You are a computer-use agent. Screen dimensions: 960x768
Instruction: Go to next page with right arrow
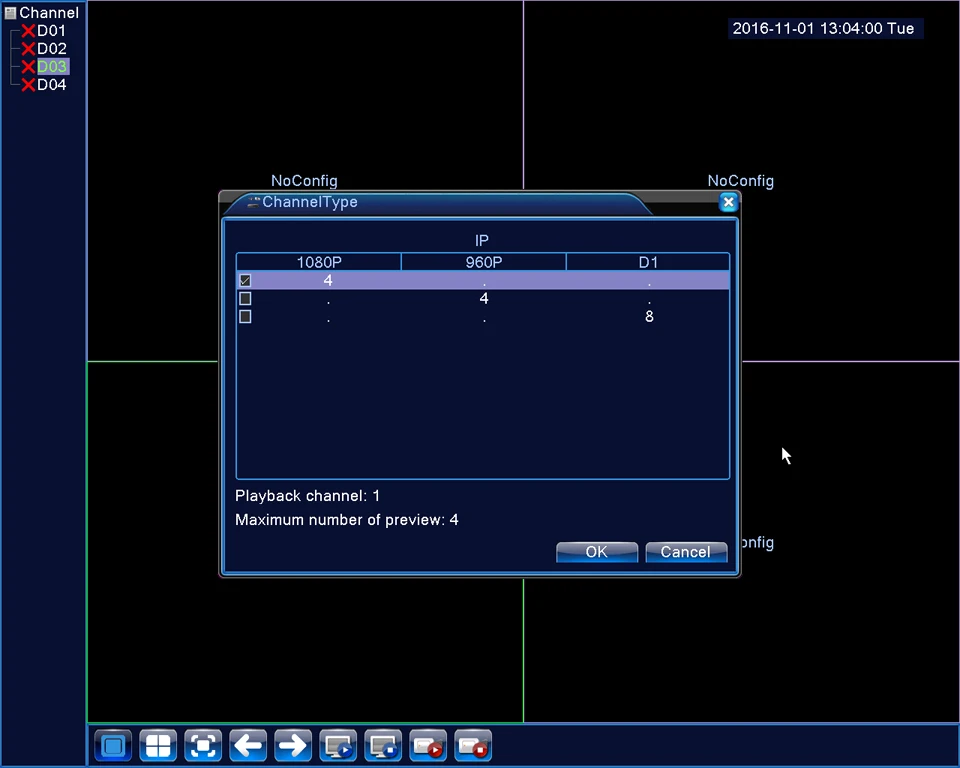(x=293, y=746)
